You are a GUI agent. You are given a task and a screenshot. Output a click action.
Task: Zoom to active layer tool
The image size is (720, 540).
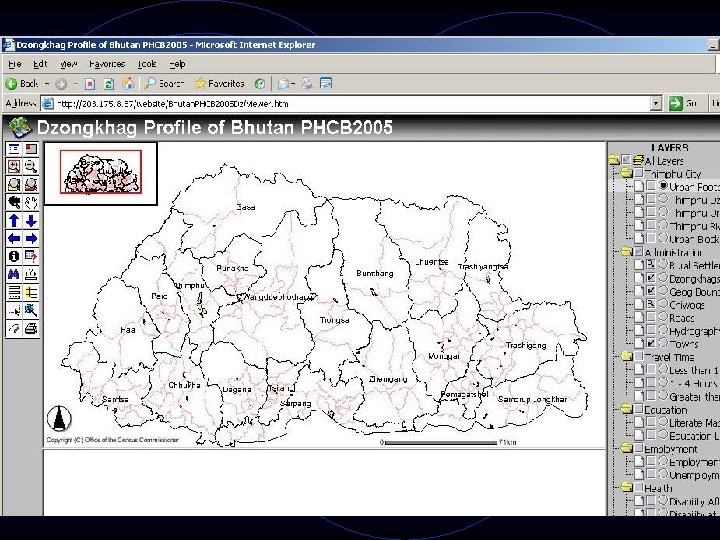point(31,185)
